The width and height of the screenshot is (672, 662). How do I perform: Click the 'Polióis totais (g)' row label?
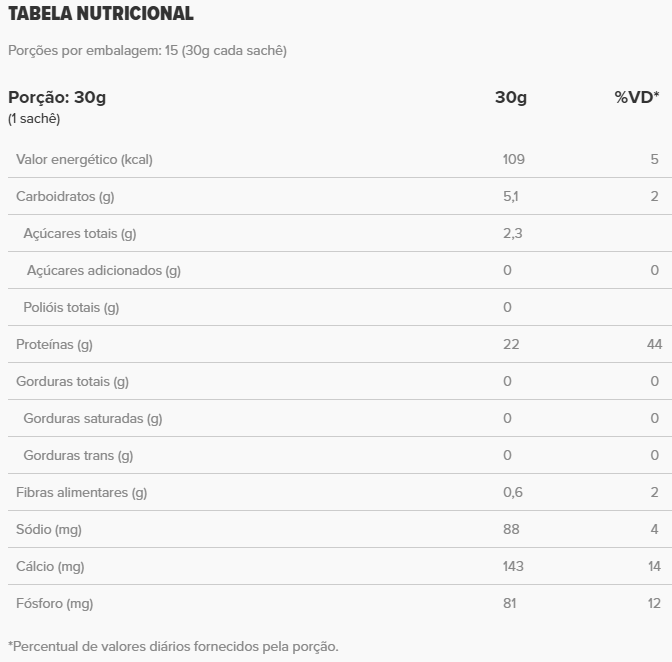(x=71, y=307)
